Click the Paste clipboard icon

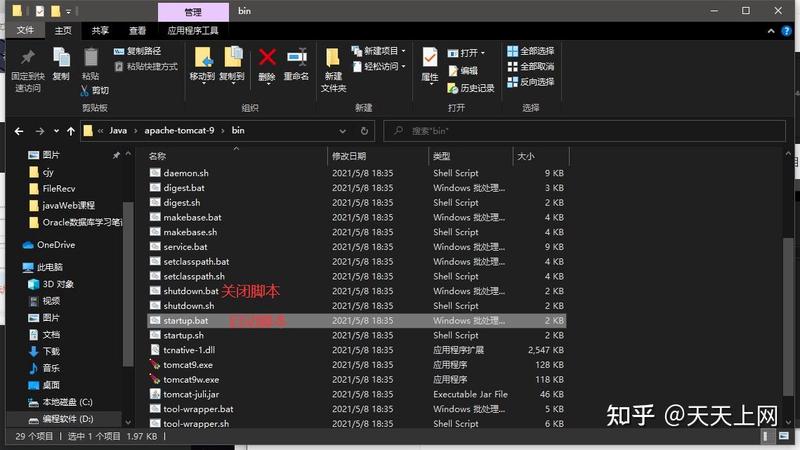pyautogui.click(x=90, y=57)
